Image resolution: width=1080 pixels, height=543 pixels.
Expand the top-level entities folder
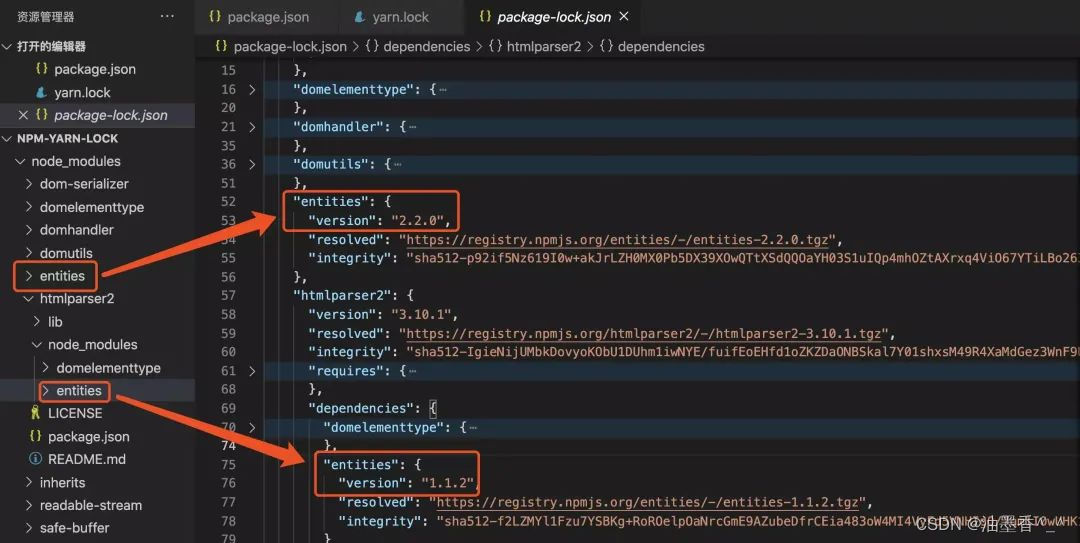tap(29, 276)
